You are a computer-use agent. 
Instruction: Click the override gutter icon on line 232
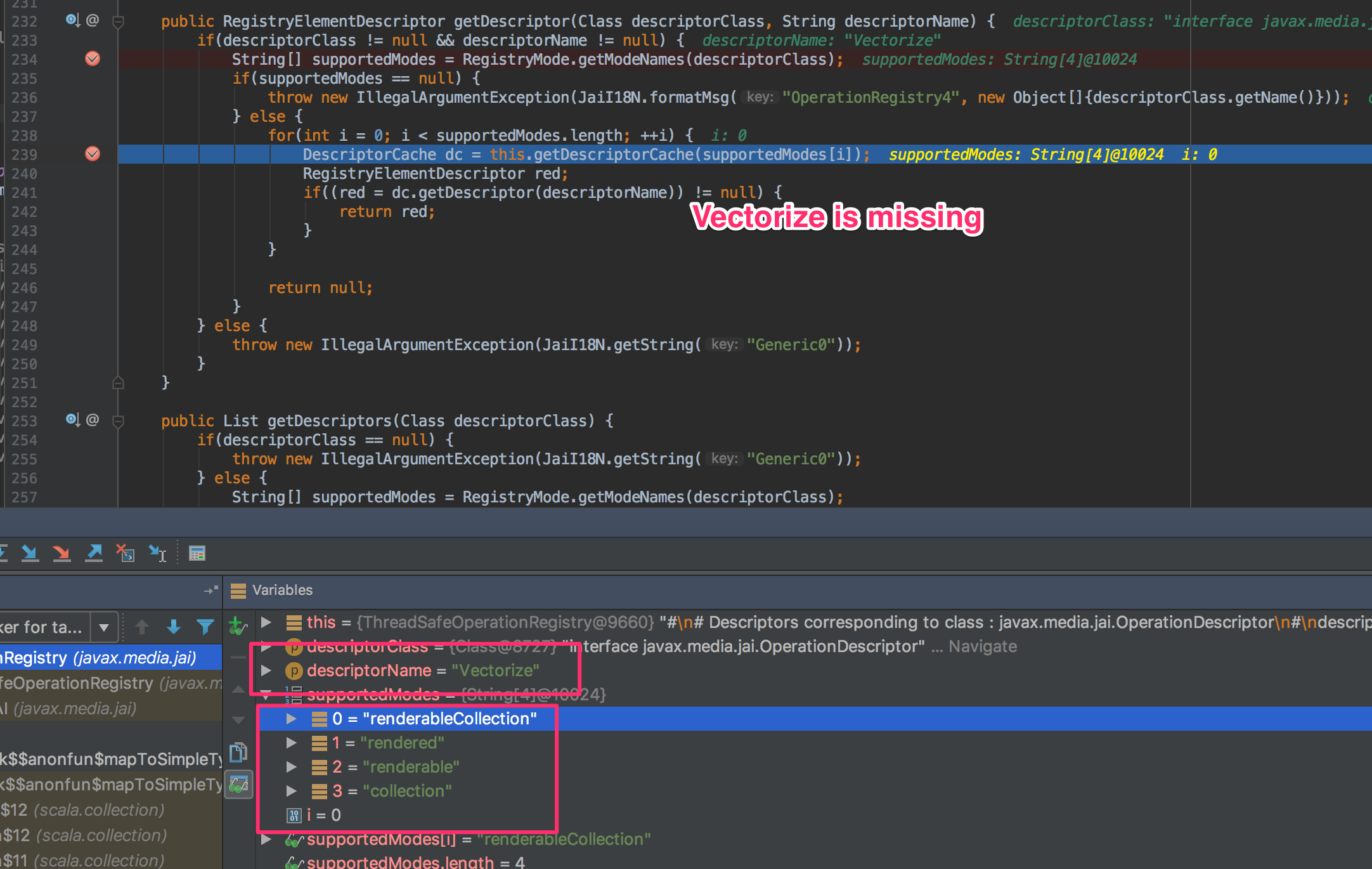(x=73, y=20)
